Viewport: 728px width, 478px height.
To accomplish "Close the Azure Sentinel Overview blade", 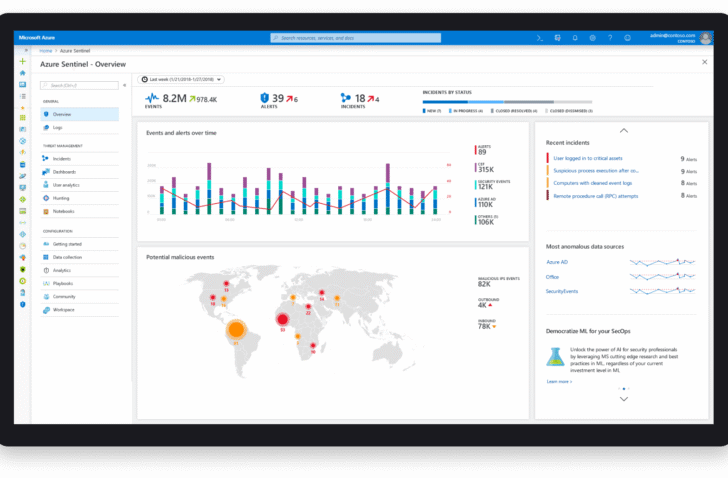I will click(x=704, y=62).
